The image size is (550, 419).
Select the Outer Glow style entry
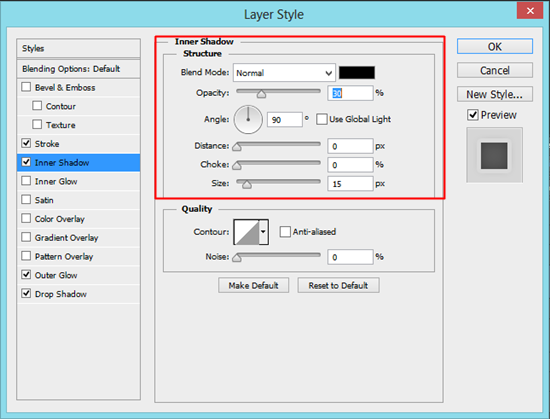click(x=78, y=275)
